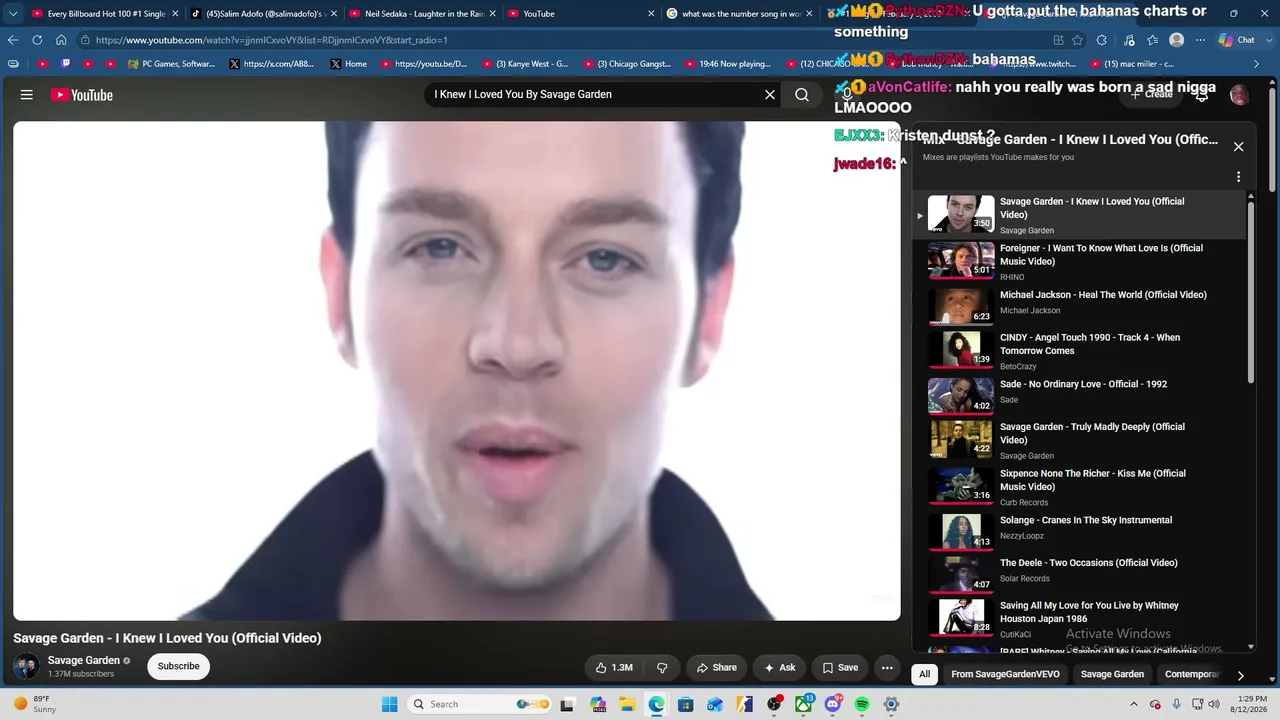1280x720 pixels.
Task: Switch to the plain YouTube browser tab
Action: tap(578, 14)
